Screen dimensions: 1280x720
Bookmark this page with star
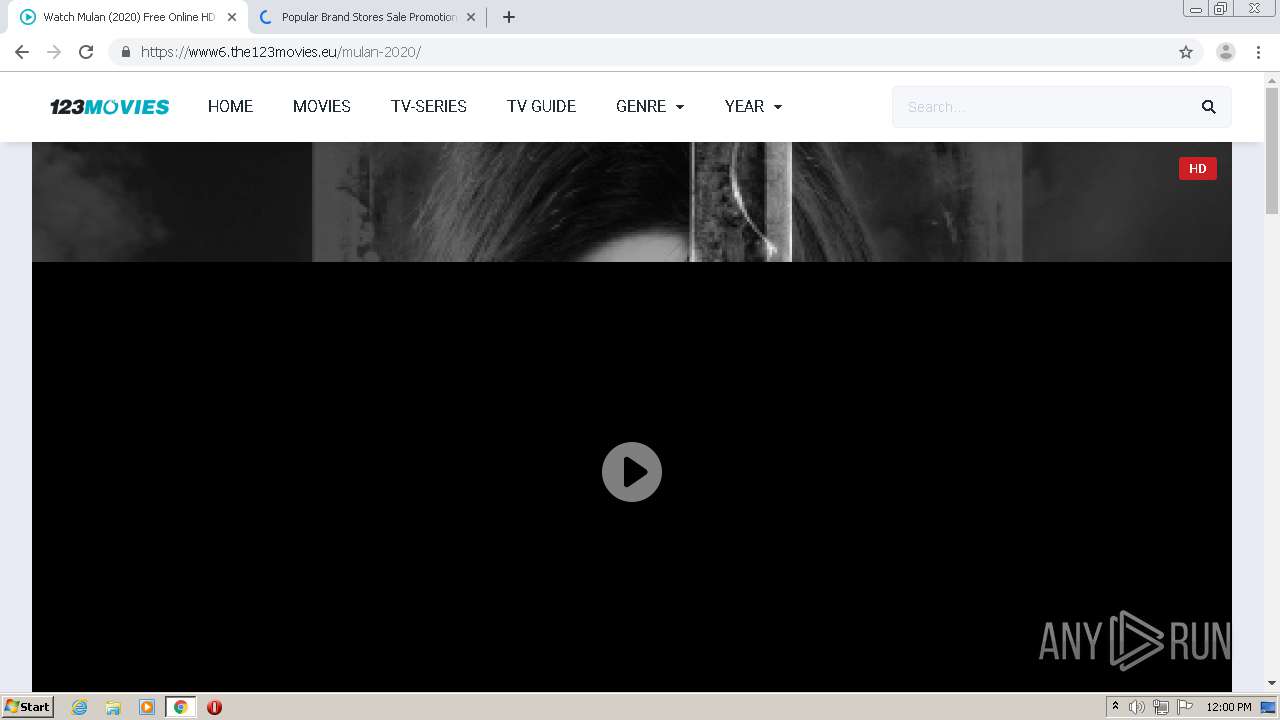tap(1186, 52)
